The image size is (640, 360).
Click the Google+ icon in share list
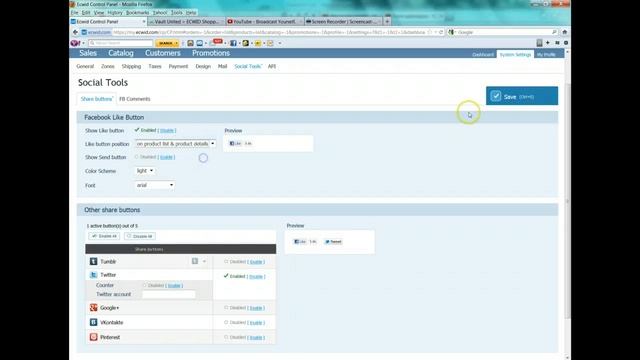tap(93, 307)
